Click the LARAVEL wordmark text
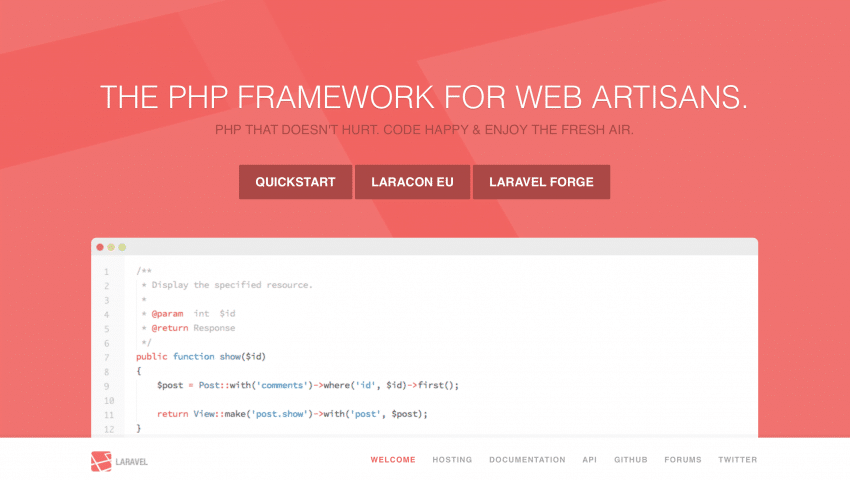The width and height of the screenshot is (850, 480). 131,462
